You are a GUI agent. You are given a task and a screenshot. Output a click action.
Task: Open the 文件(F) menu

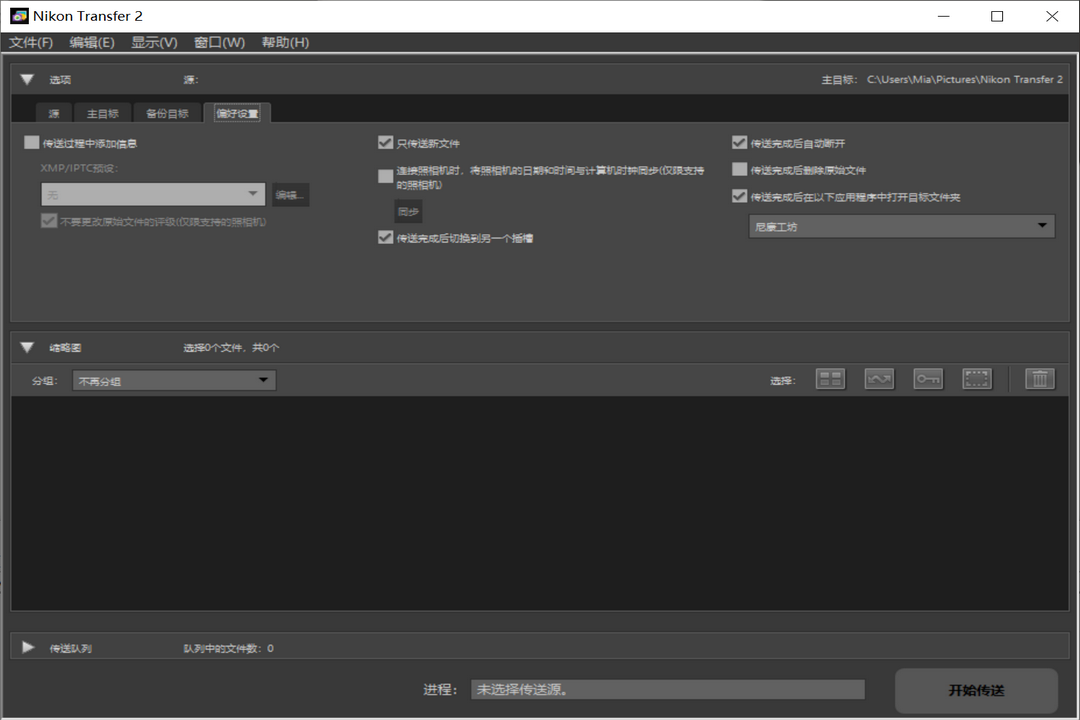click(x=31, y=42)
